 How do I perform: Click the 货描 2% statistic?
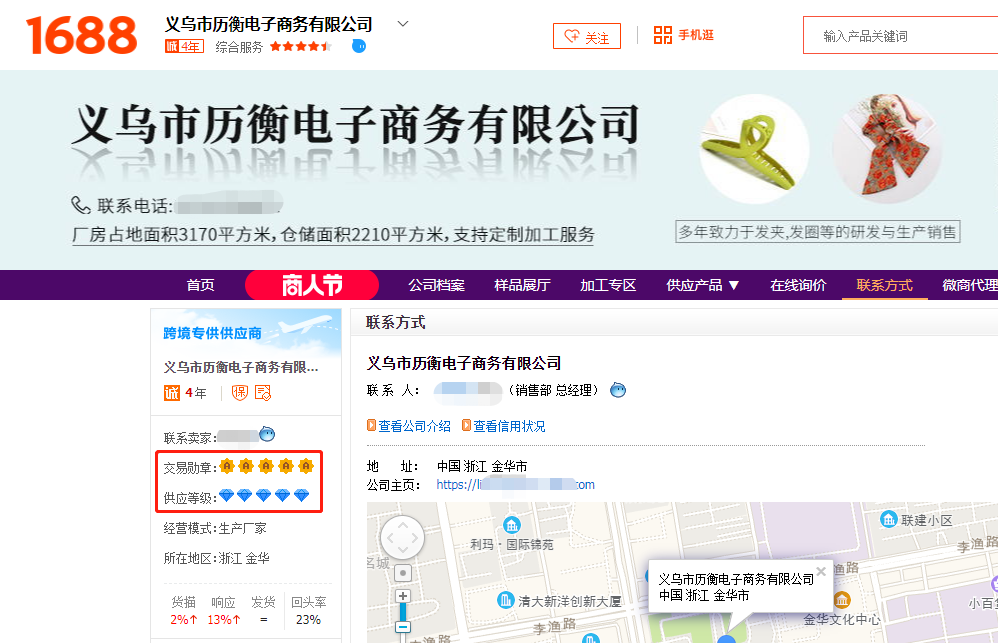pyautogui.click(x=184, y=611)
